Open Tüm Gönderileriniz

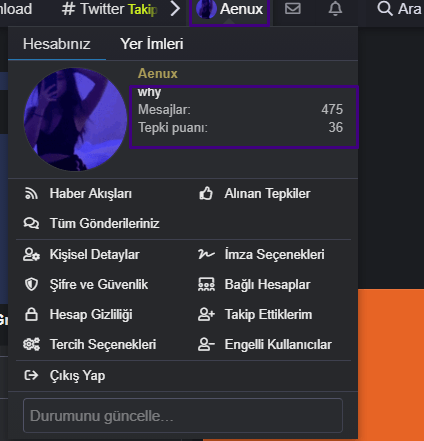[x=105, y=223]
